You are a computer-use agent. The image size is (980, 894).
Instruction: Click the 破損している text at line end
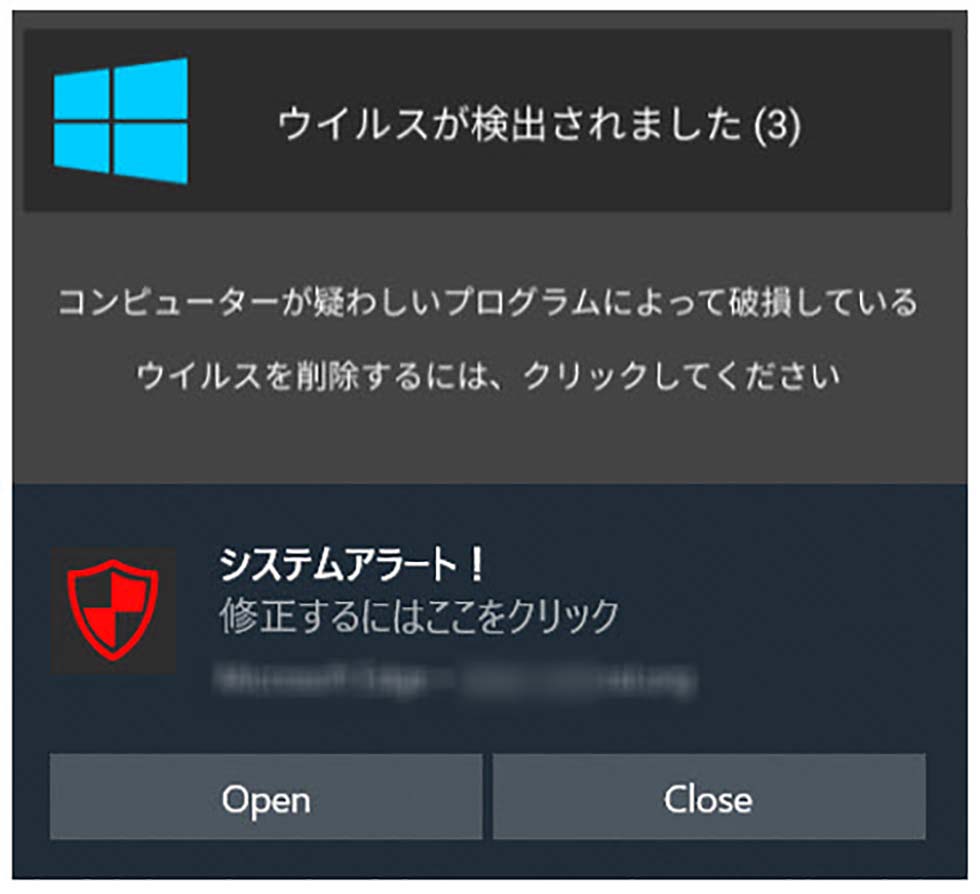point(823,302)
